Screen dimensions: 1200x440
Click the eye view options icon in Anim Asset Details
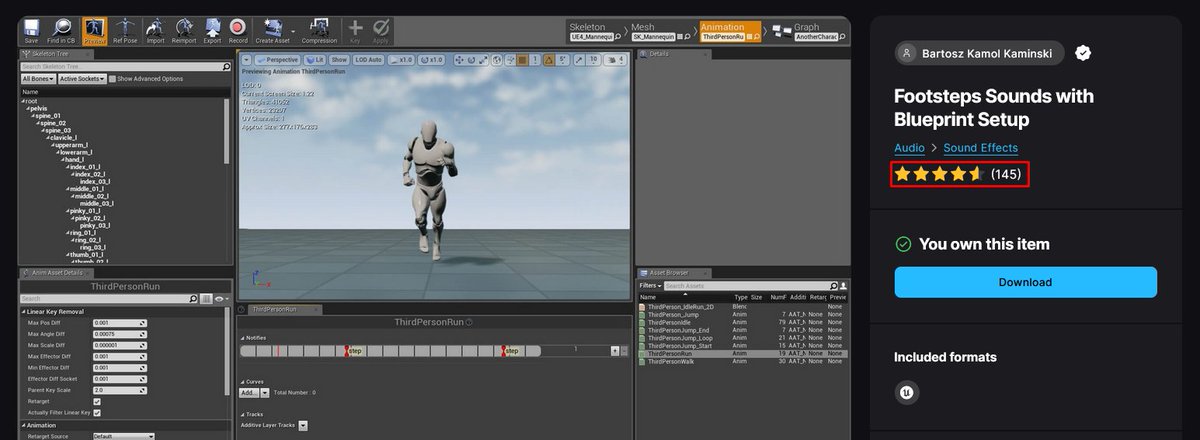pyautogui.click(x=221, y=298)
